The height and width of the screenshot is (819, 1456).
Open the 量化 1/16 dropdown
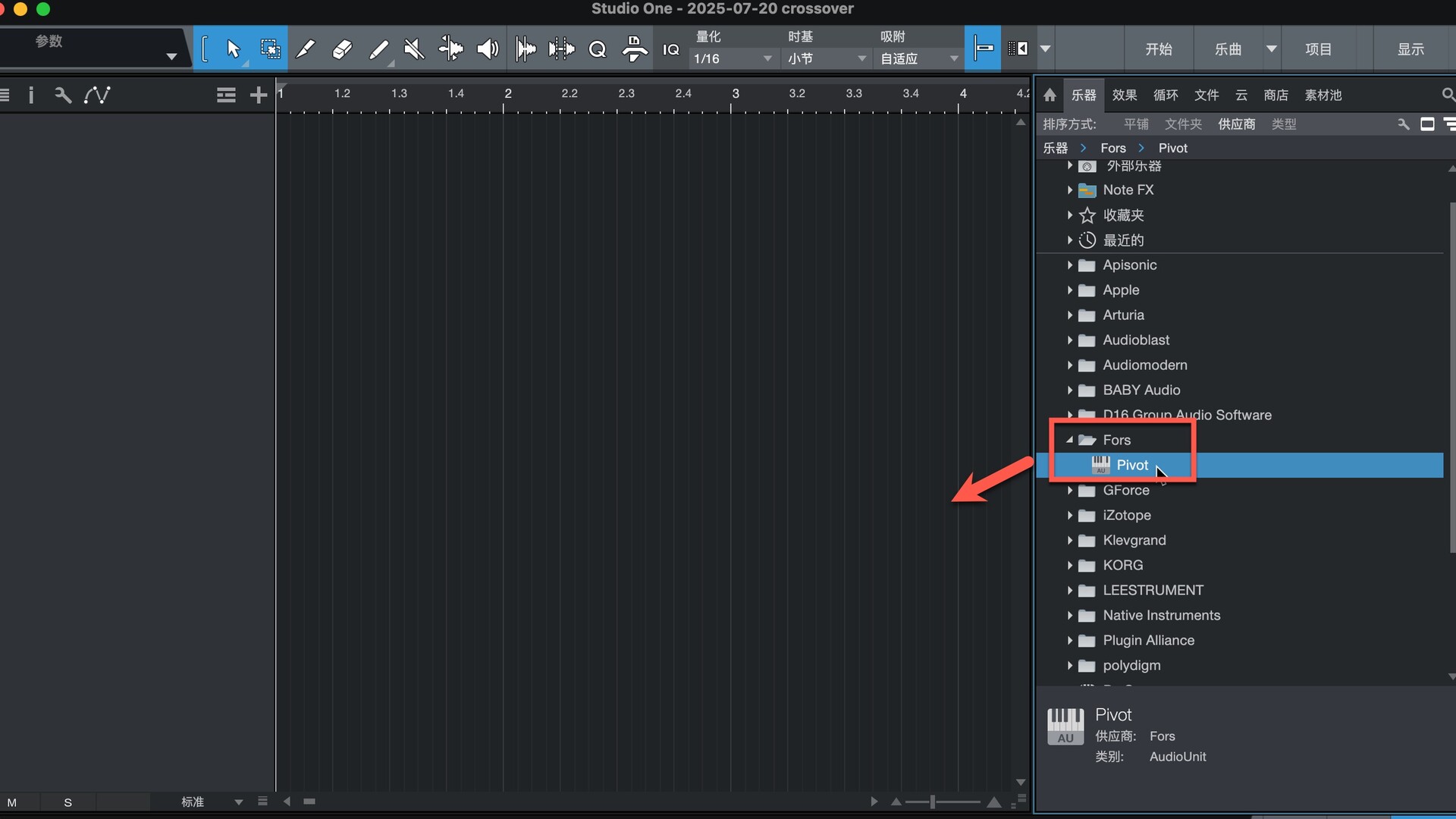(733, 58)
